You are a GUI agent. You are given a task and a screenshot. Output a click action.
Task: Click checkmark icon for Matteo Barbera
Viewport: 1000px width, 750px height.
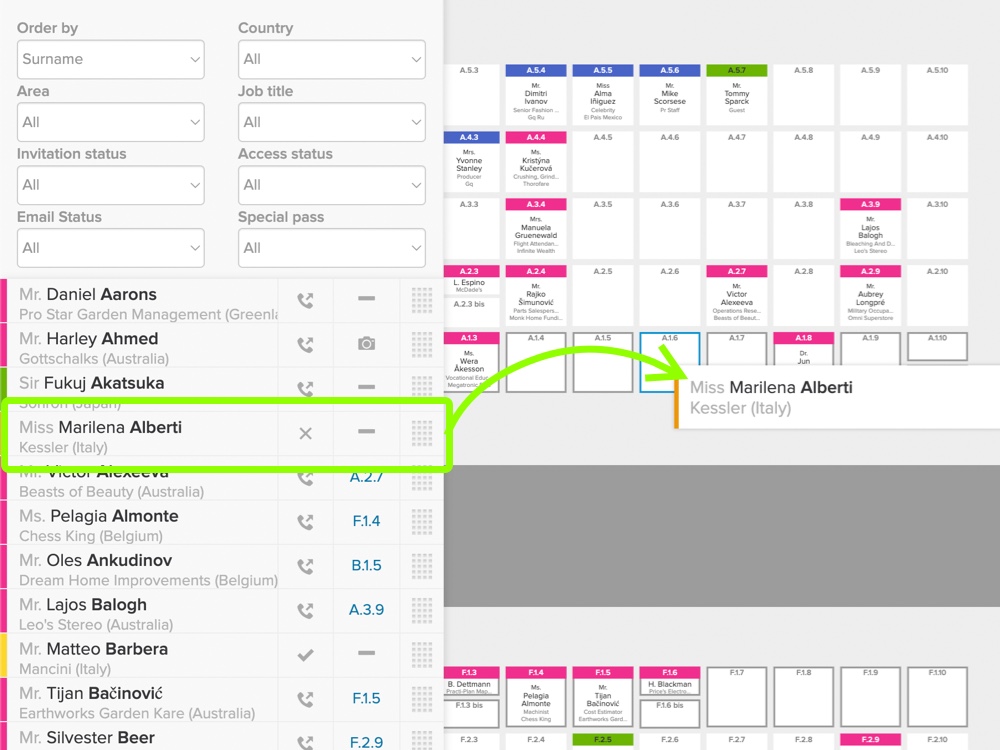tap(305, 654)
